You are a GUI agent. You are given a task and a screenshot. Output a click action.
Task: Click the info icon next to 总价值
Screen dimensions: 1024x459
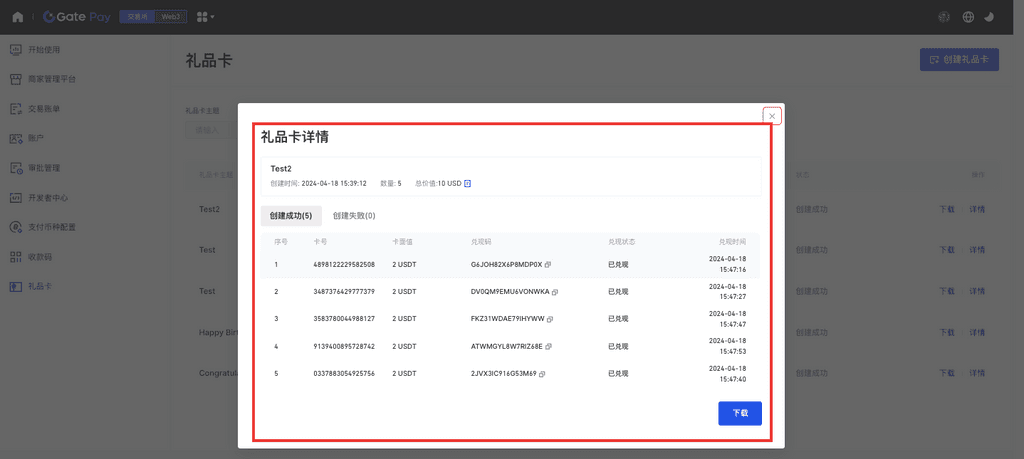[x=467, y=184]
